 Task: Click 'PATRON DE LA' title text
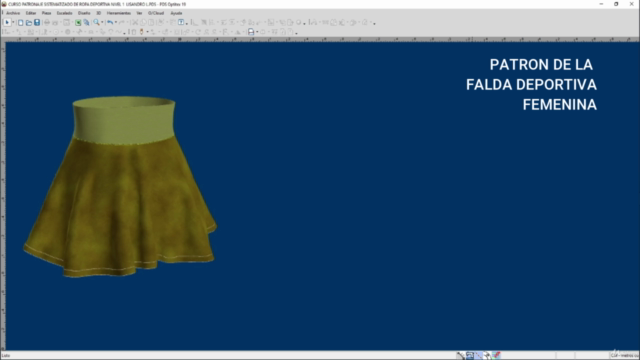tap(541, 64)
